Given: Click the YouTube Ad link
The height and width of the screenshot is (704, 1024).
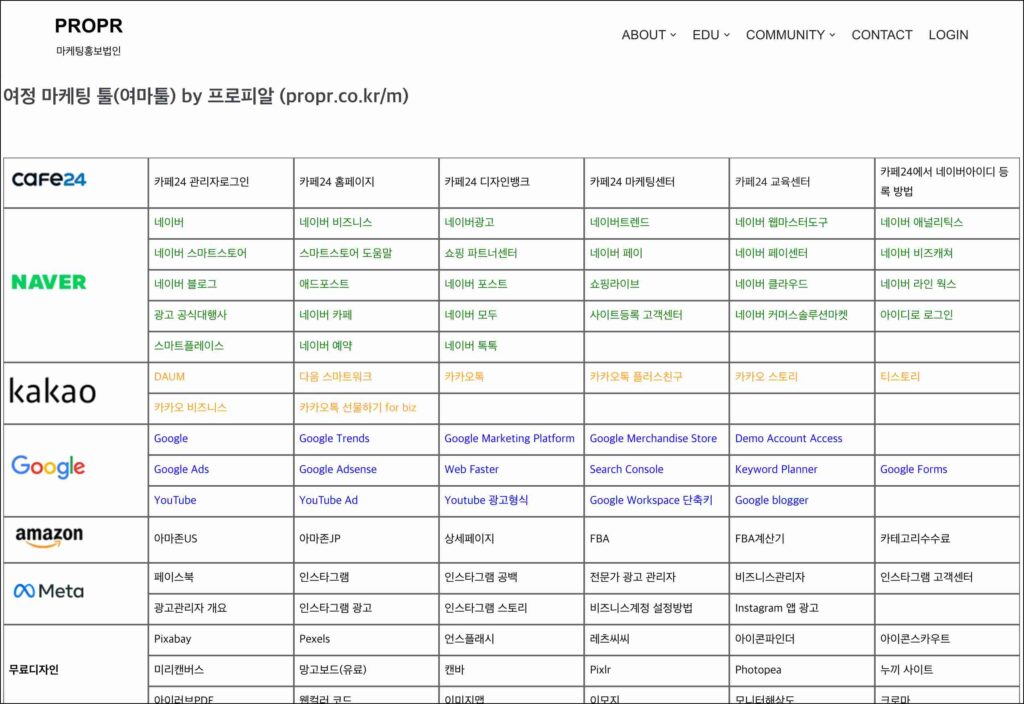Looking at the screenshot, I should click(x=328, y=500).
